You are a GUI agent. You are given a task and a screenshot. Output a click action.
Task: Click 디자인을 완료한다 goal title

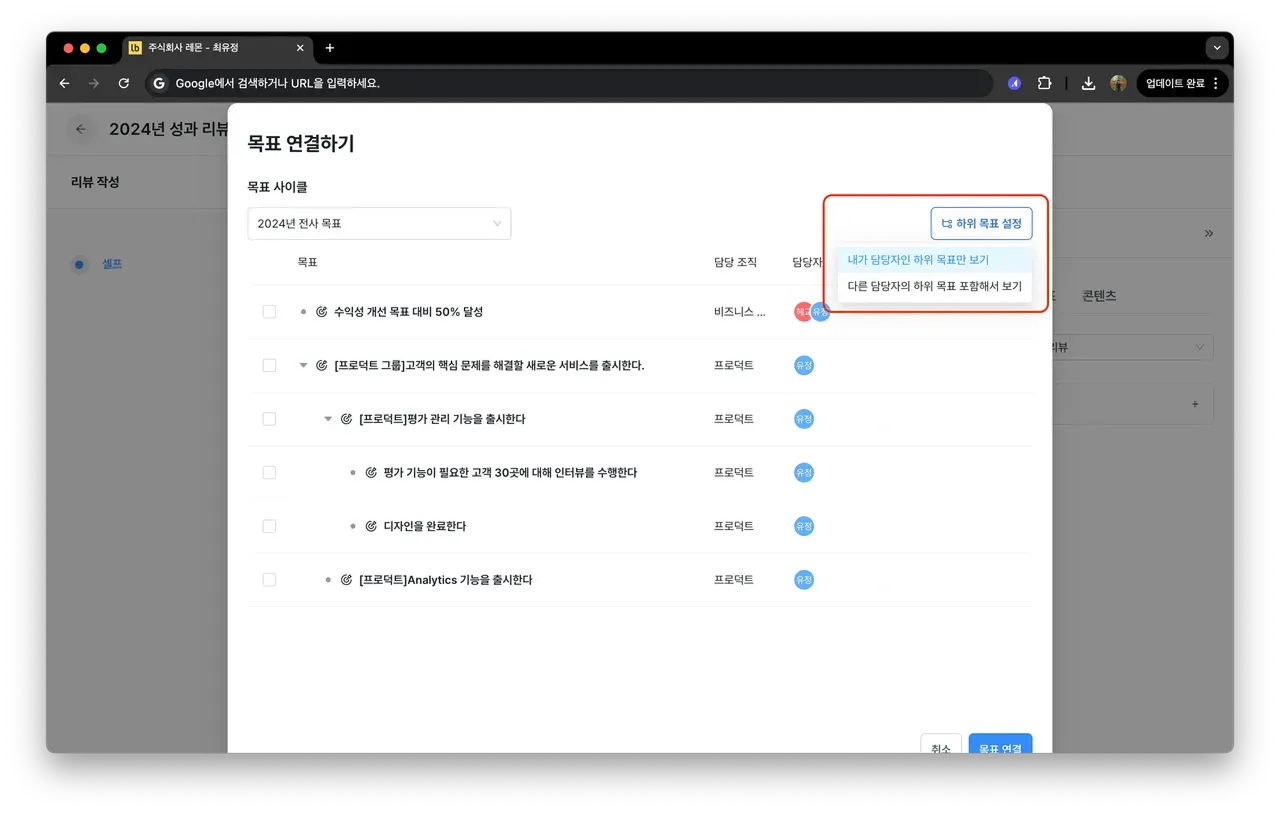point(425,526)
